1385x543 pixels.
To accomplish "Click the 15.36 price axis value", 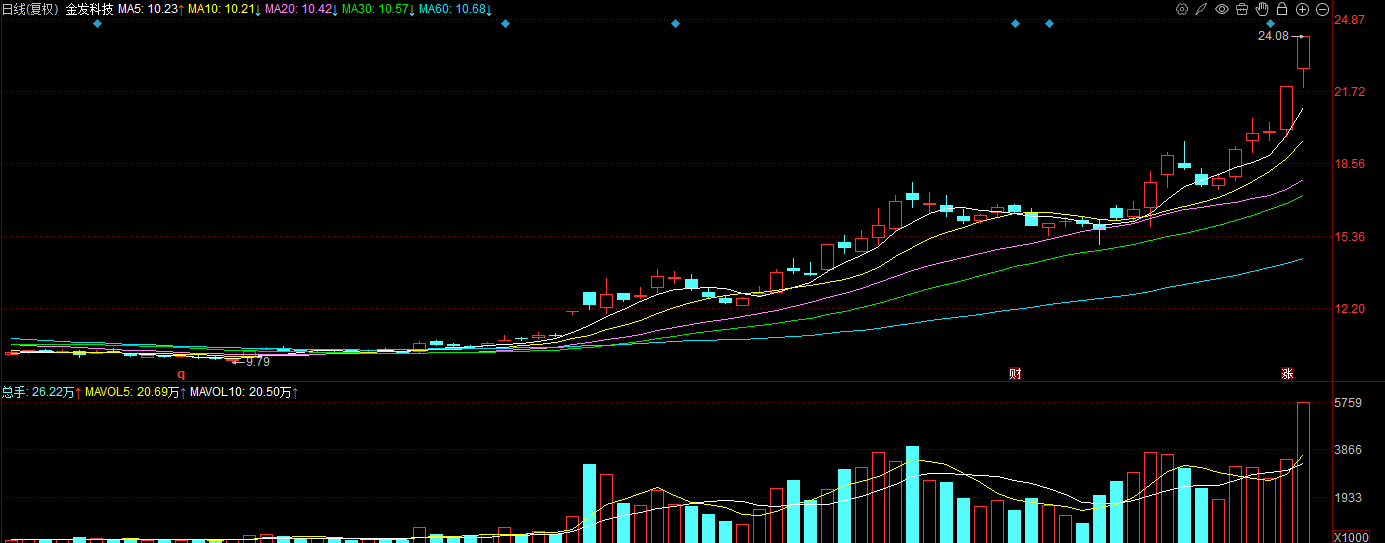I will (x=1351, y=237).
